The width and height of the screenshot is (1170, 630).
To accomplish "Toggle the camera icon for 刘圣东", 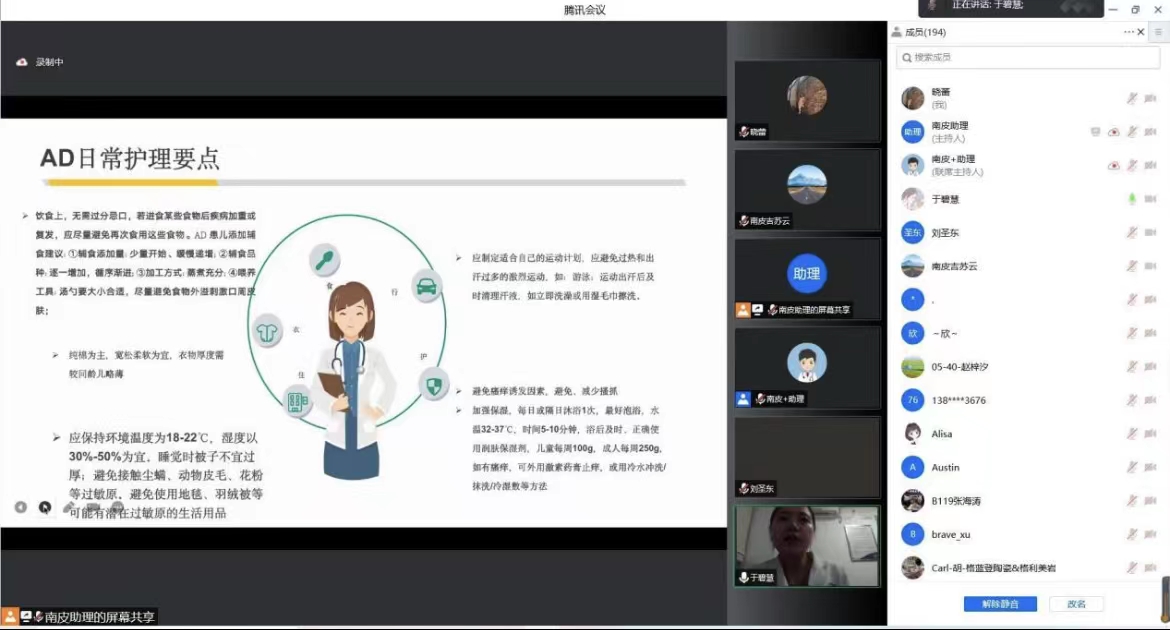I will coord(1150,233).
